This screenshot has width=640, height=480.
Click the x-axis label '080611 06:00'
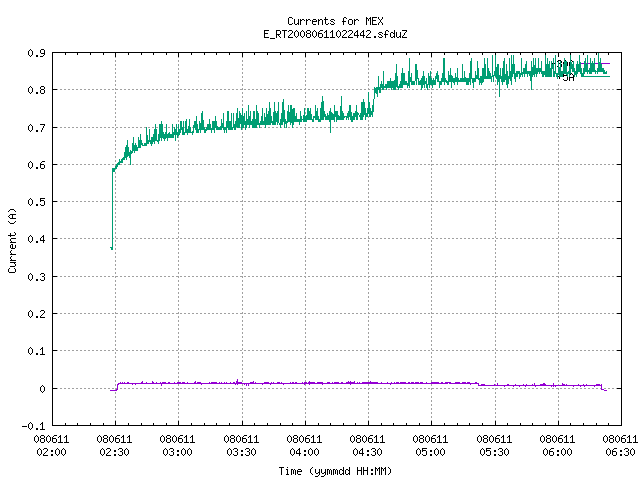click(558, 446)
